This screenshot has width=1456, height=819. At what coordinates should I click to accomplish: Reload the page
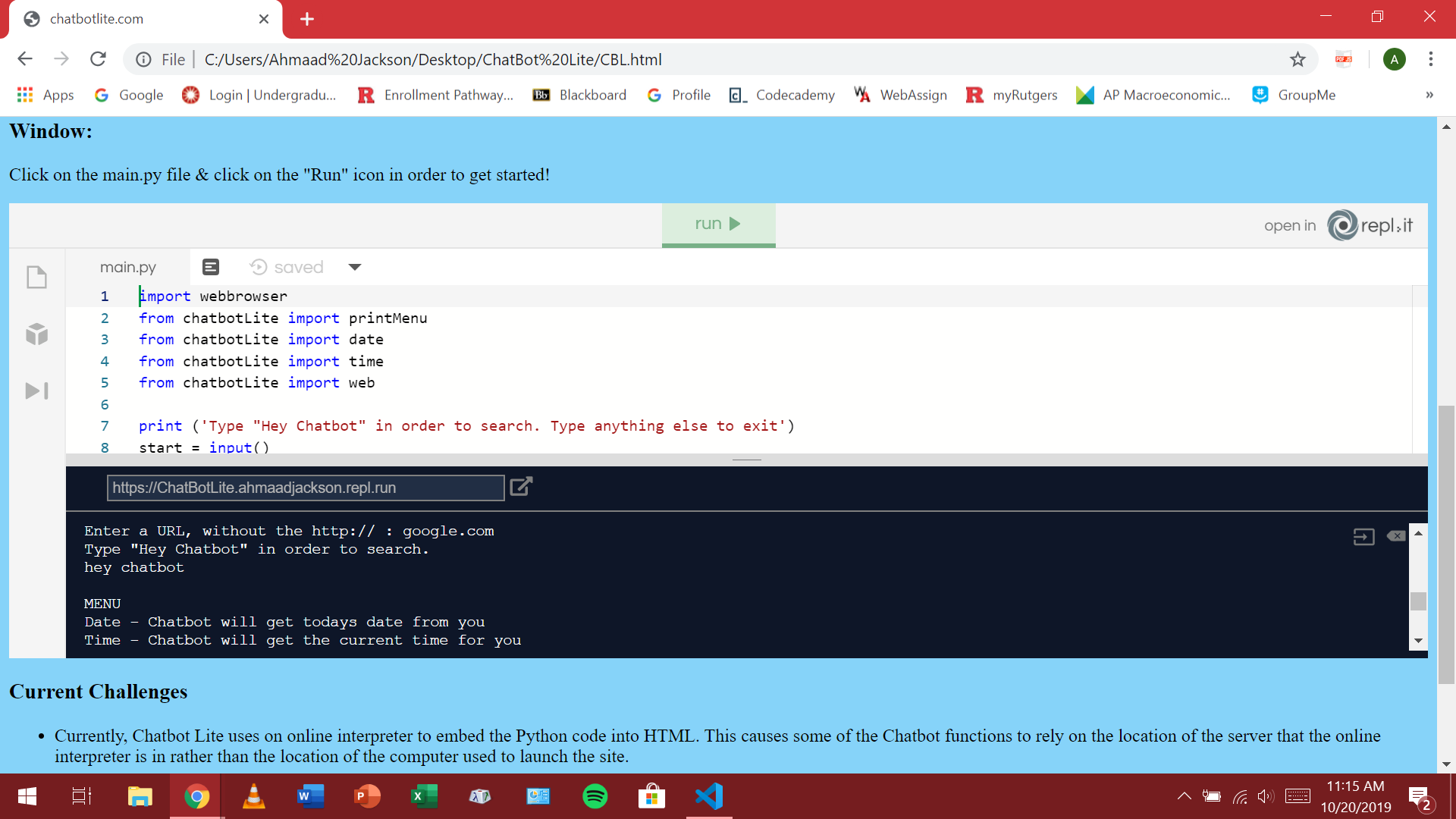[x=98, y=59]
